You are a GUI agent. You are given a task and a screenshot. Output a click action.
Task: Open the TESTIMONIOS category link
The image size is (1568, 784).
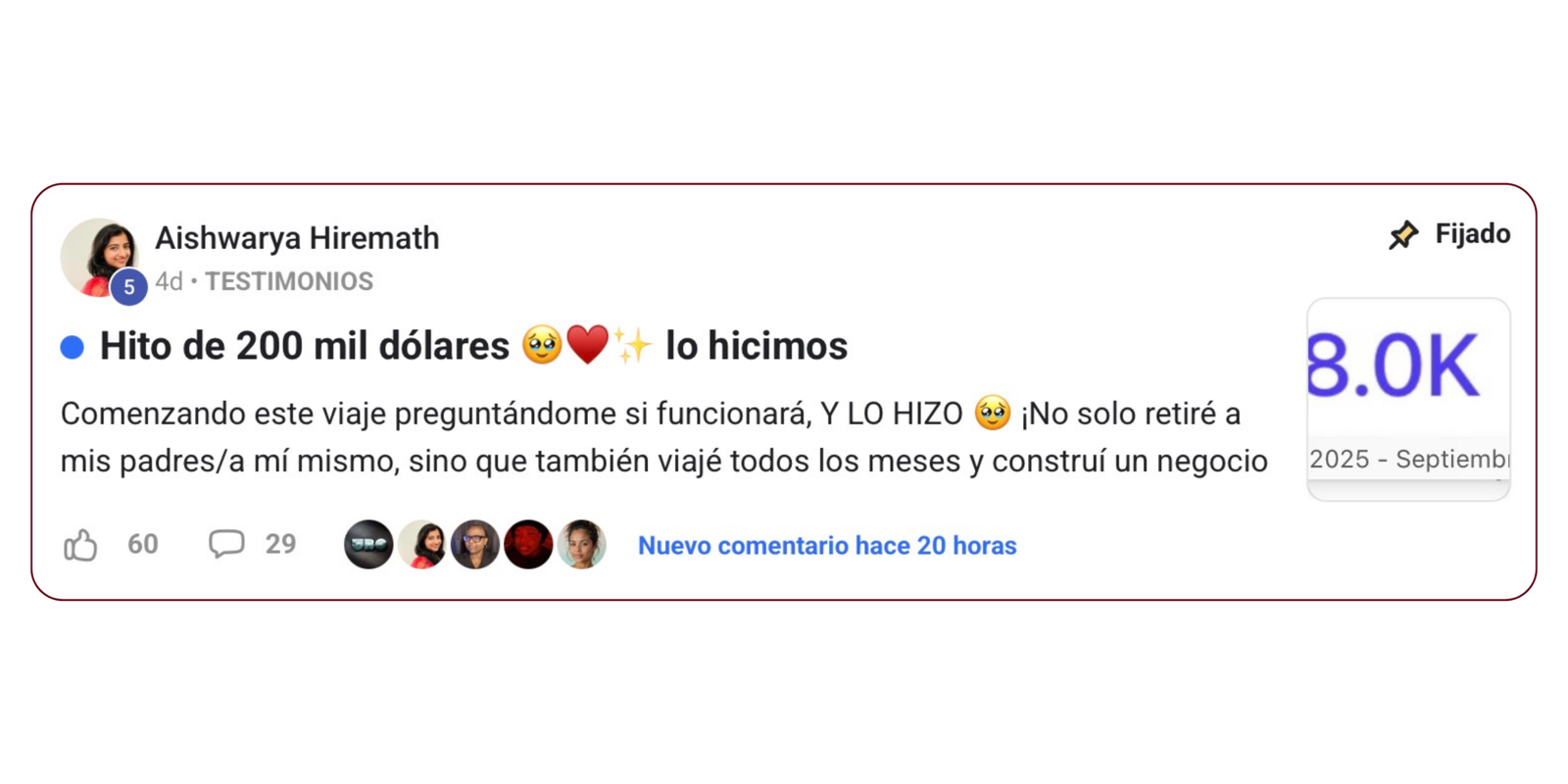click(x=289, y=282)
